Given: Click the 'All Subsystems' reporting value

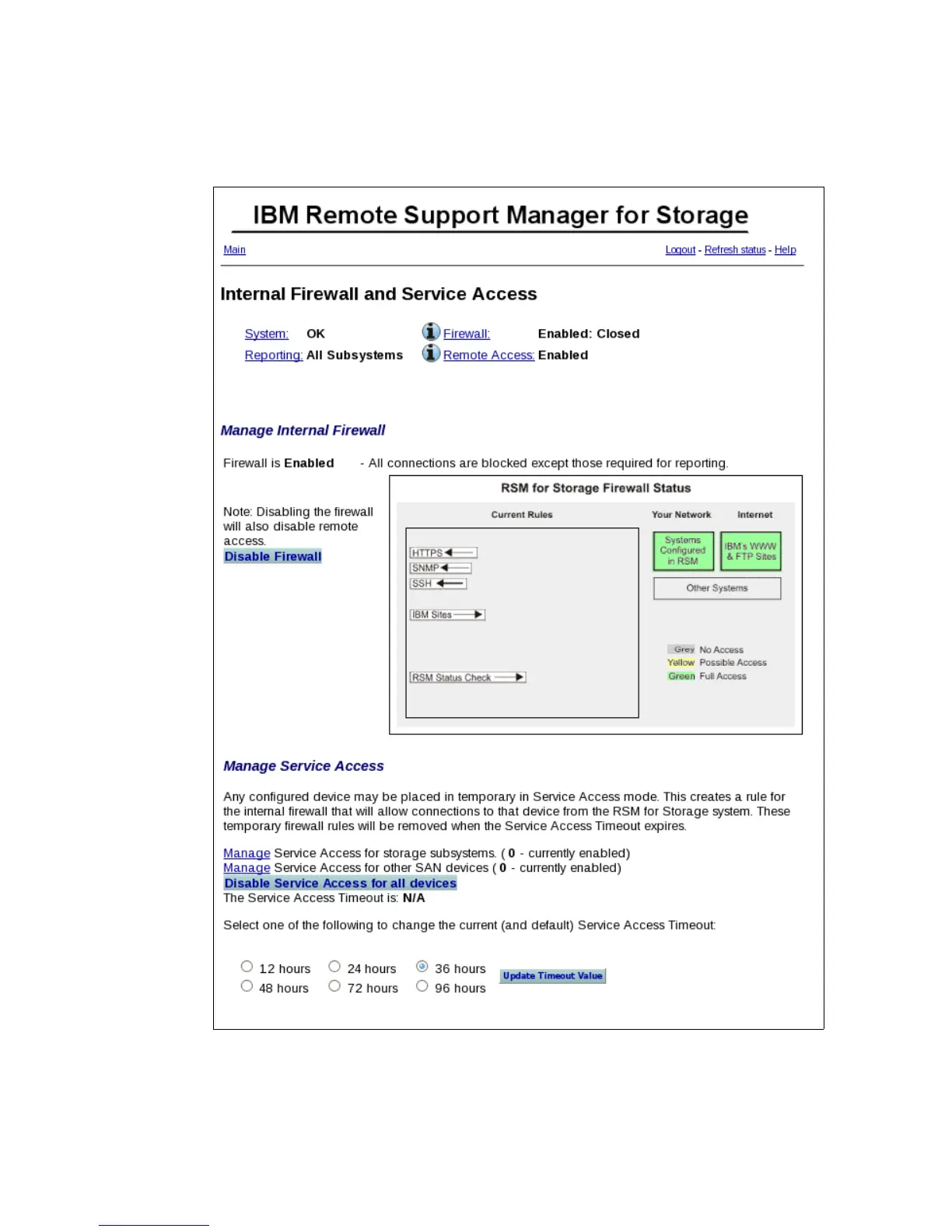Looking at the screenshot, I should pyautogui.click(x=355, y=355).
